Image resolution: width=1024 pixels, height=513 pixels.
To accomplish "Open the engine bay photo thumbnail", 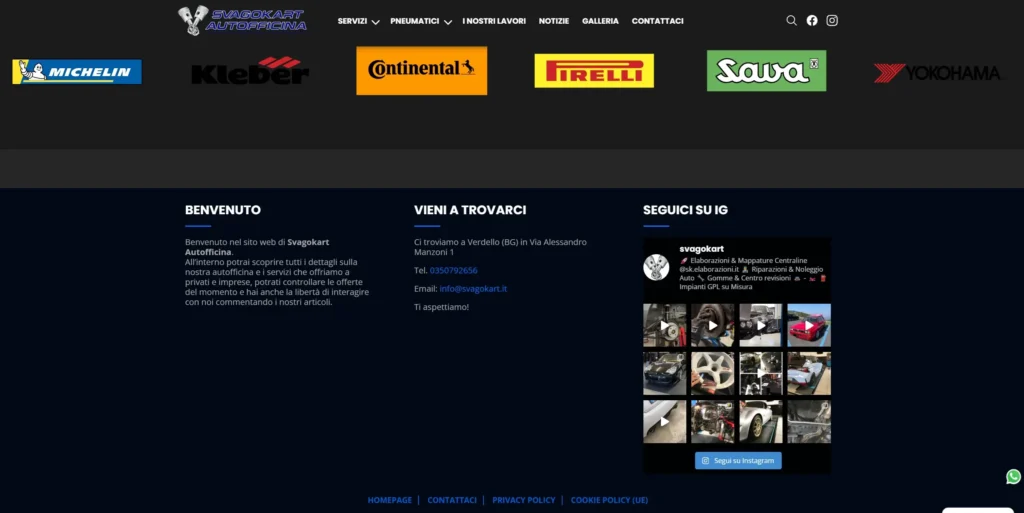I will click(712, 422).
